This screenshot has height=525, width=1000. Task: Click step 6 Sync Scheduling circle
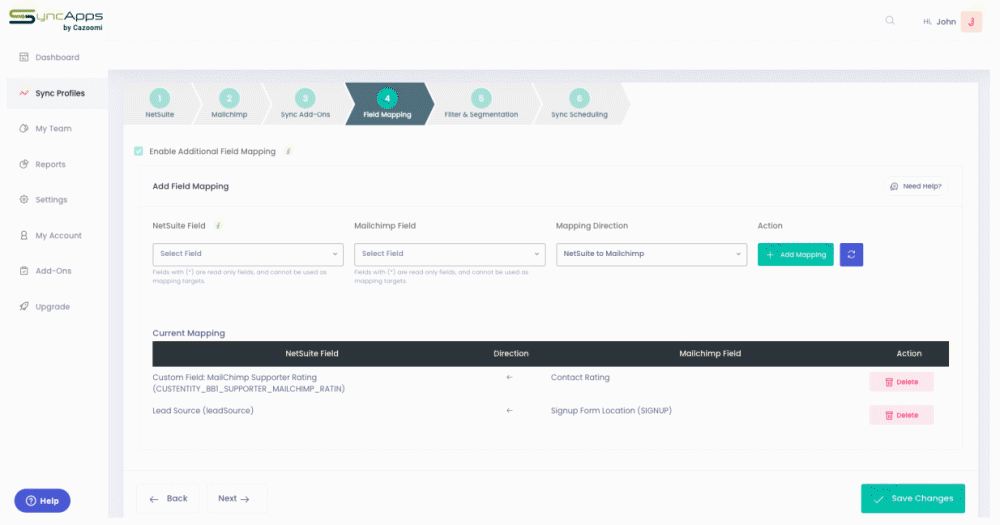click(x=579, y=98)
